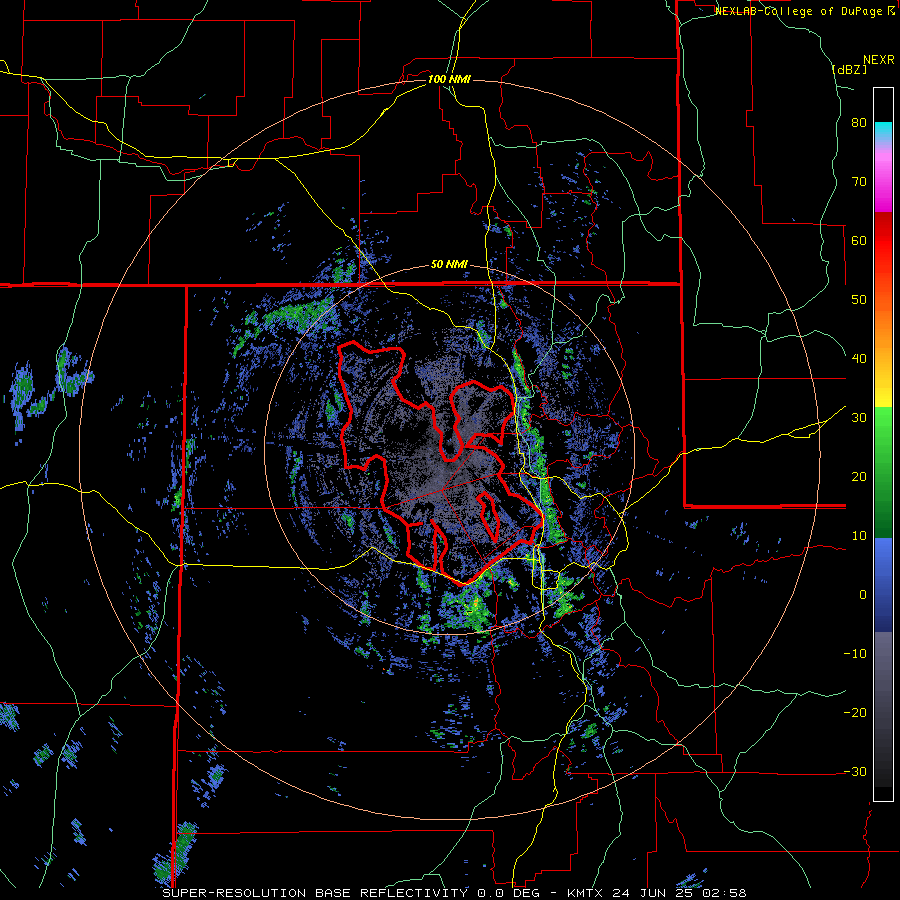The image size is (900, 900).
Task: Click the 40 value on dBZ scale
Action: (859, 359)
